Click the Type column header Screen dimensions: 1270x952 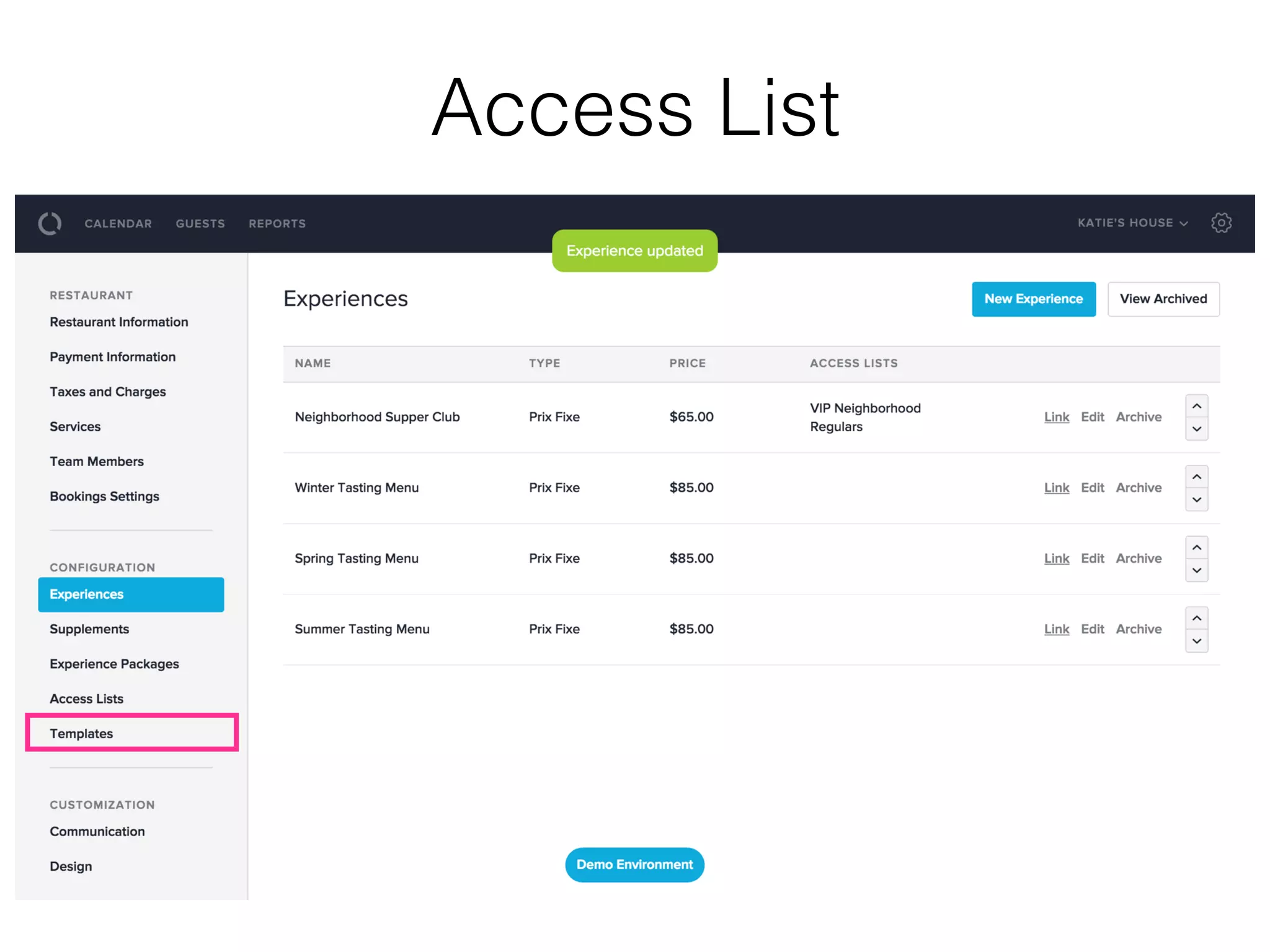click(x=544, y=363)
